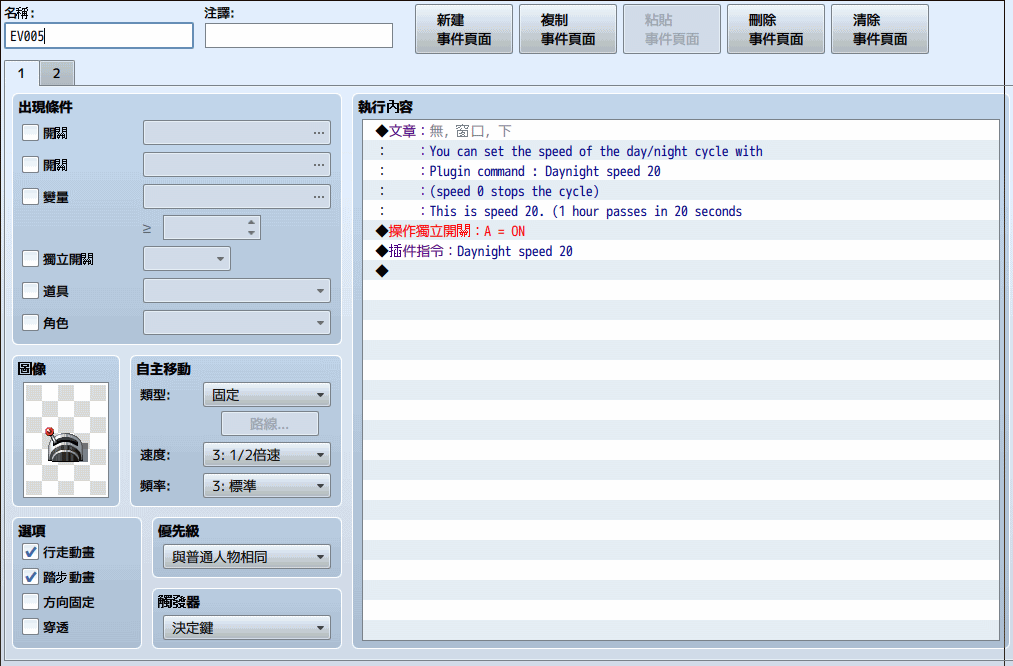The height and width of the screenshot is (666, 1013).
Task: Uncheck the 行走動畫 option
Action: point(30,552)
